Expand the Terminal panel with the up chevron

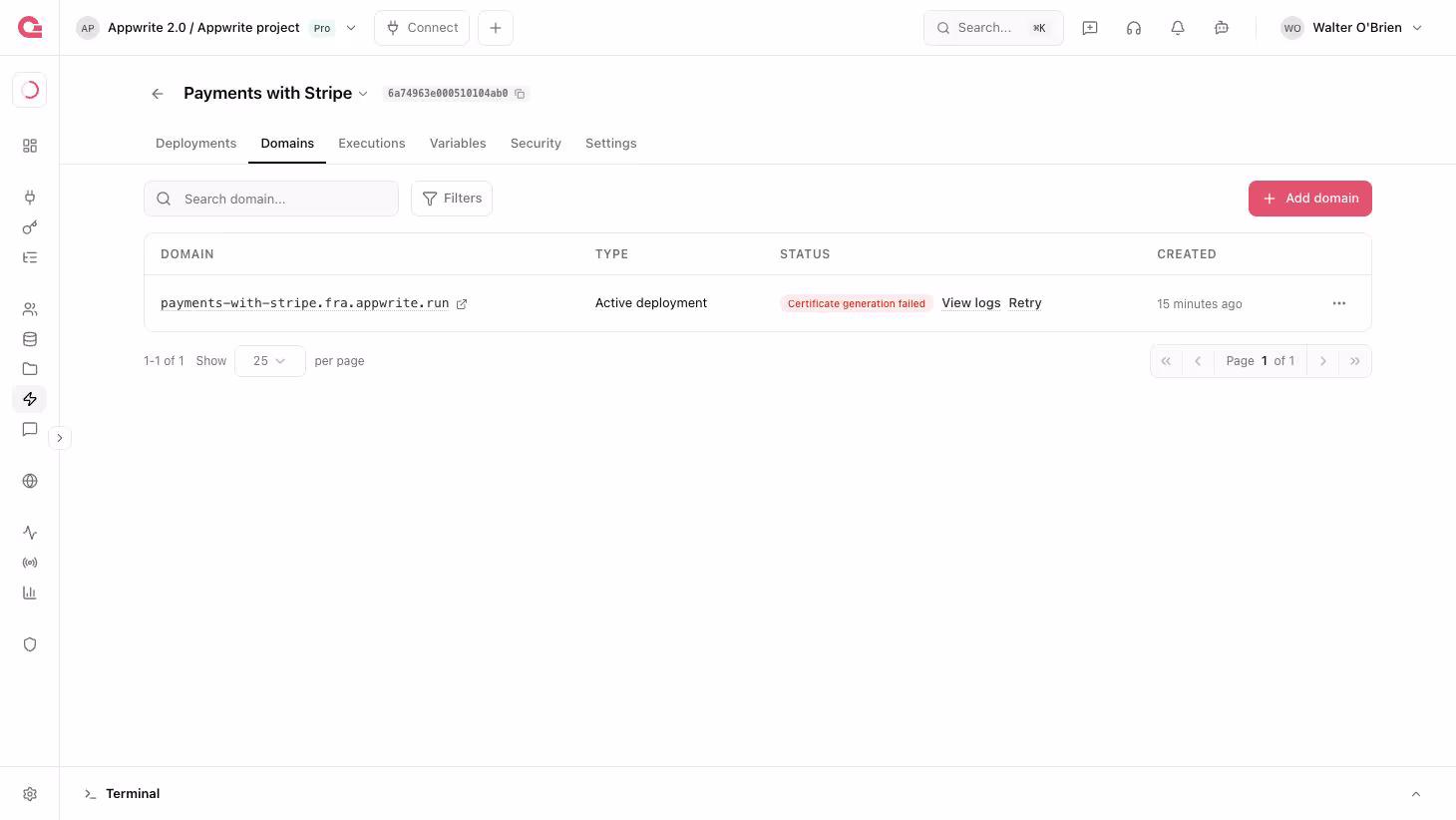(x=1416, y=794)
